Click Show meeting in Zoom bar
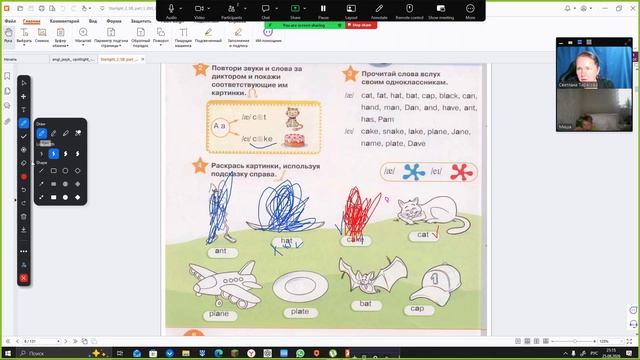 click(441, 11)
